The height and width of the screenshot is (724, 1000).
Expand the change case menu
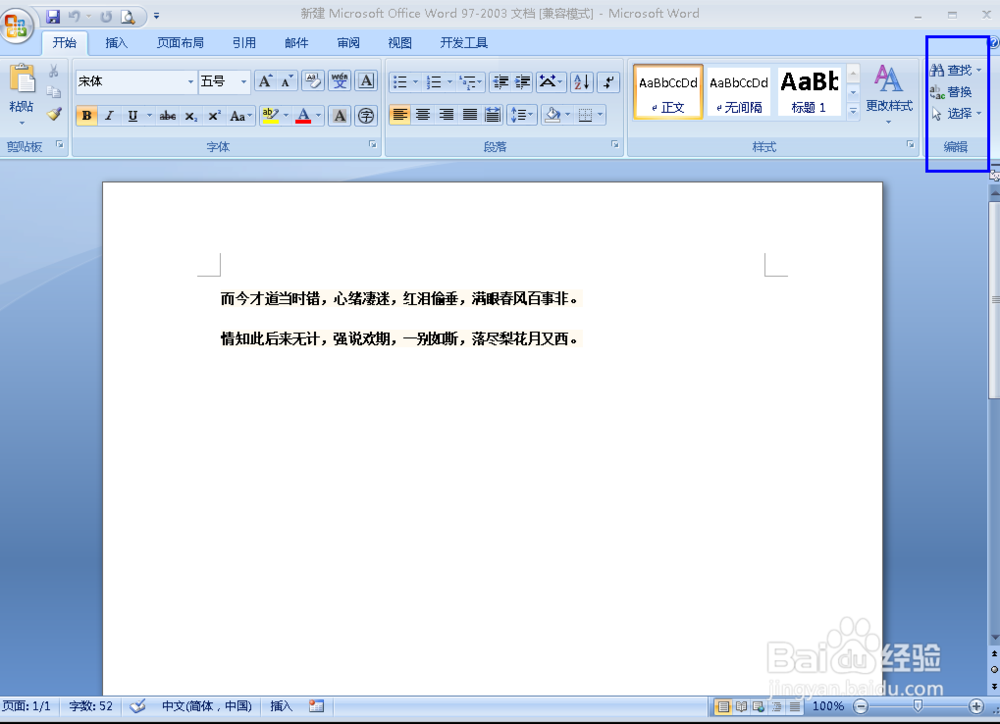tap(241, 116)
